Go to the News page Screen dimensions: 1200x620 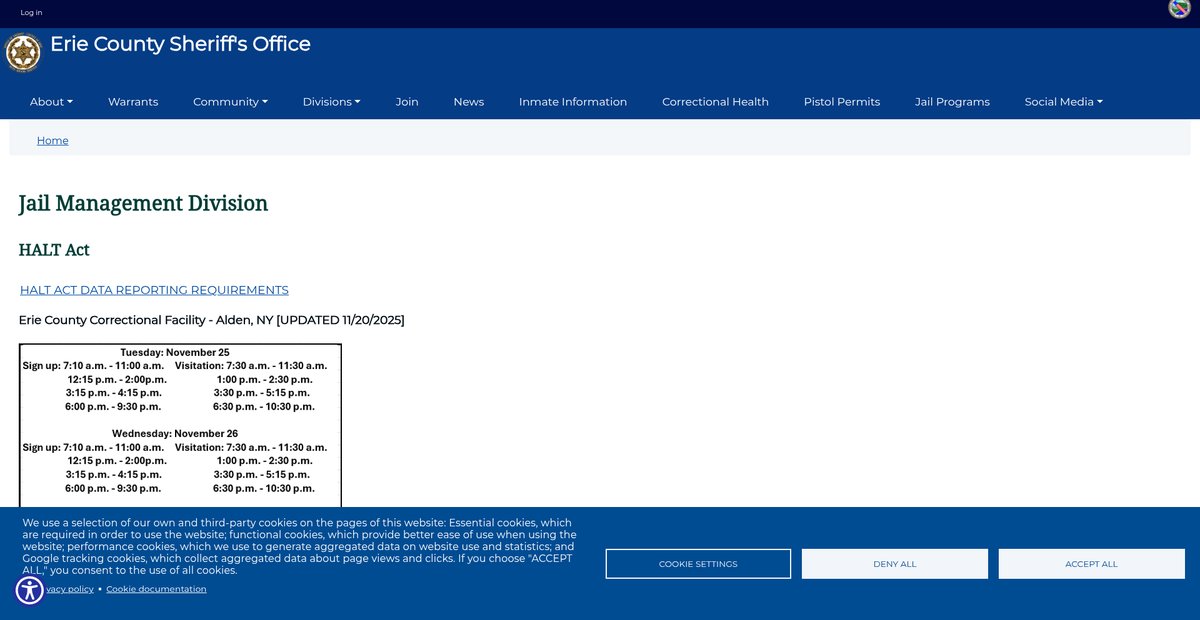[x=469, y=102]
